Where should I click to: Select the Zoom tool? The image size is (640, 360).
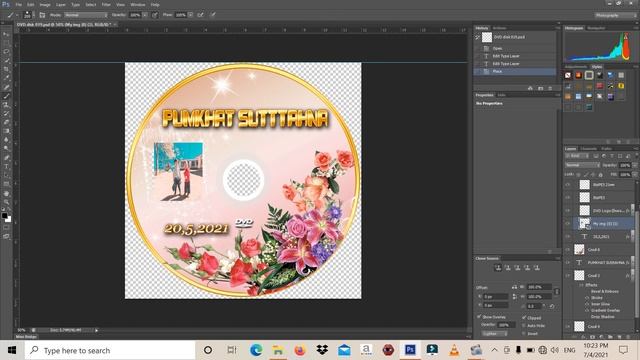[6, 202]
